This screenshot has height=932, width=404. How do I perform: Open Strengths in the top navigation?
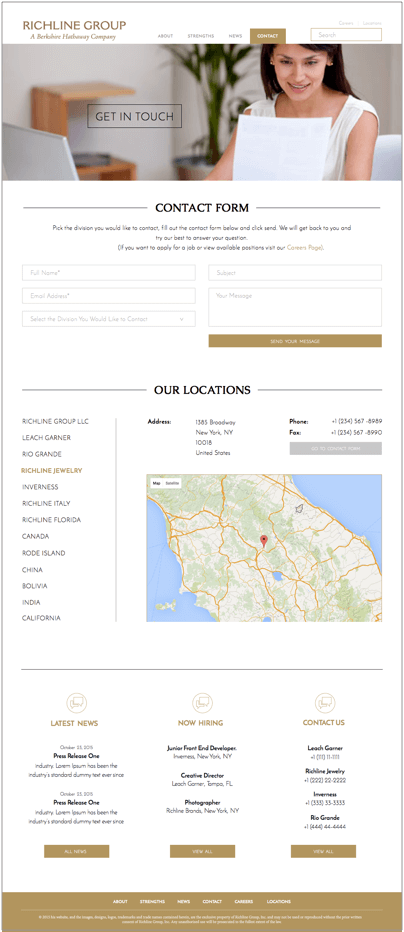point(201,36)
